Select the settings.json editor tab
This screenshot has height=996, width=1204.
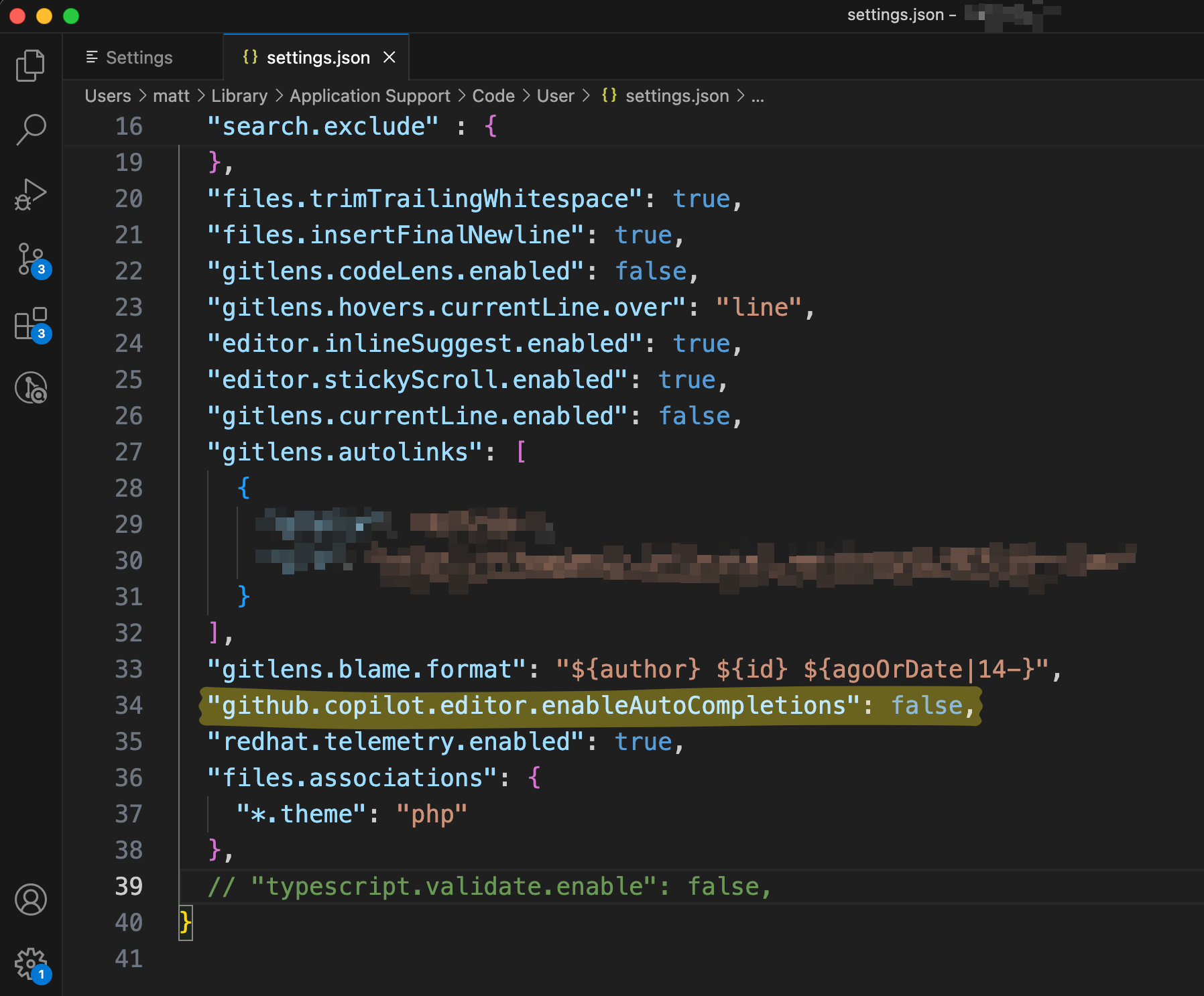[x=315, y=58]
